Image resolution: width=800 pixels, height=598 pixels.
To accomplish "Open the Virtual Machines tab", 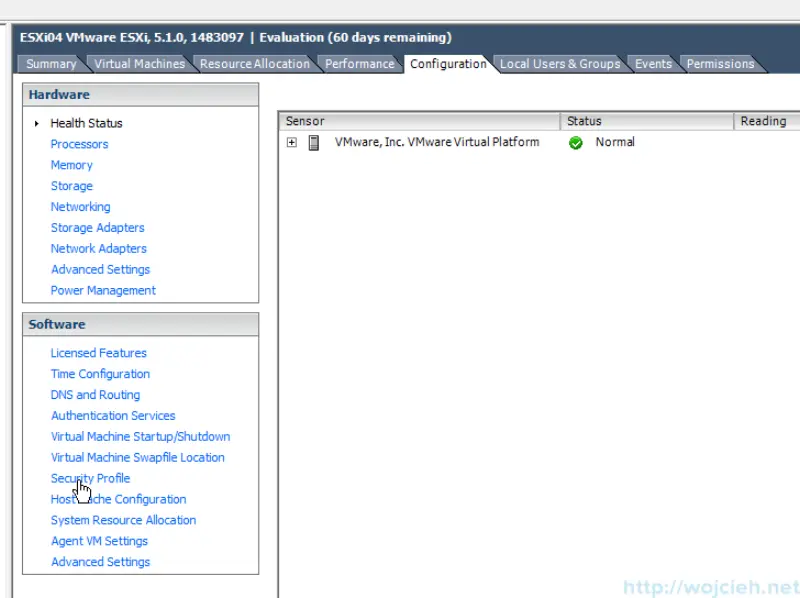I will (x=138, y=63).
